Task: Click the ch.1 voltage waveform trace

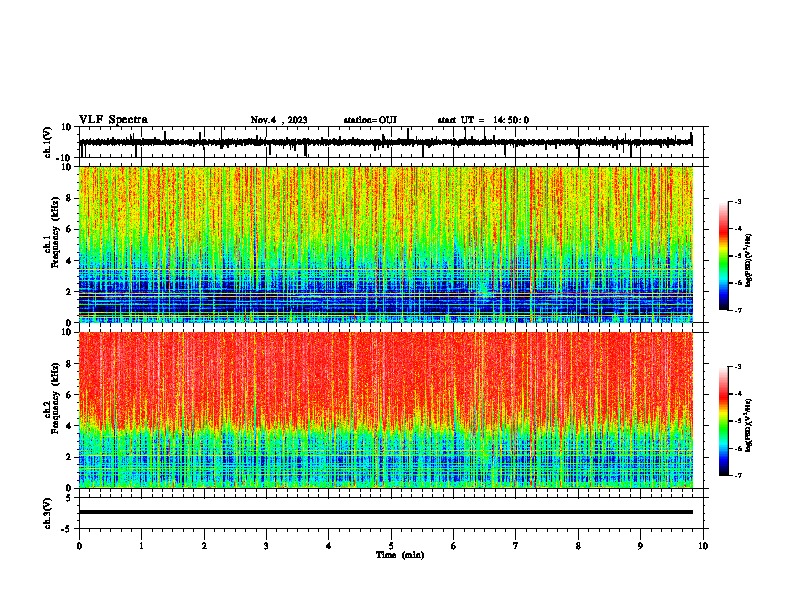Action: pyautogui.click(x=385, y=142)
